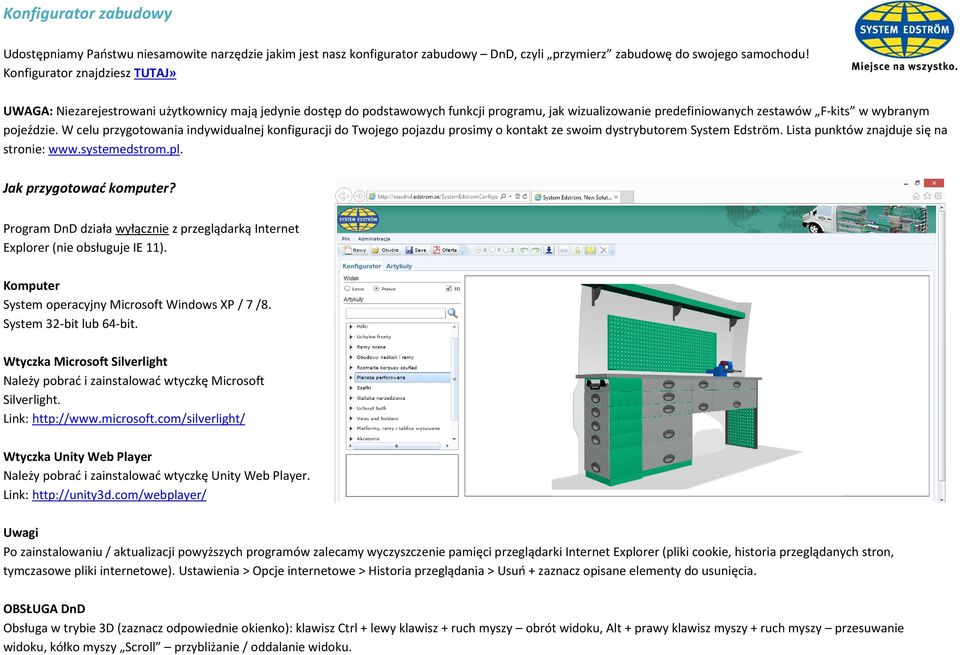Open the browser Tools gear icon
This screenshot has width=960, height=655.
(x=938, y=196)
